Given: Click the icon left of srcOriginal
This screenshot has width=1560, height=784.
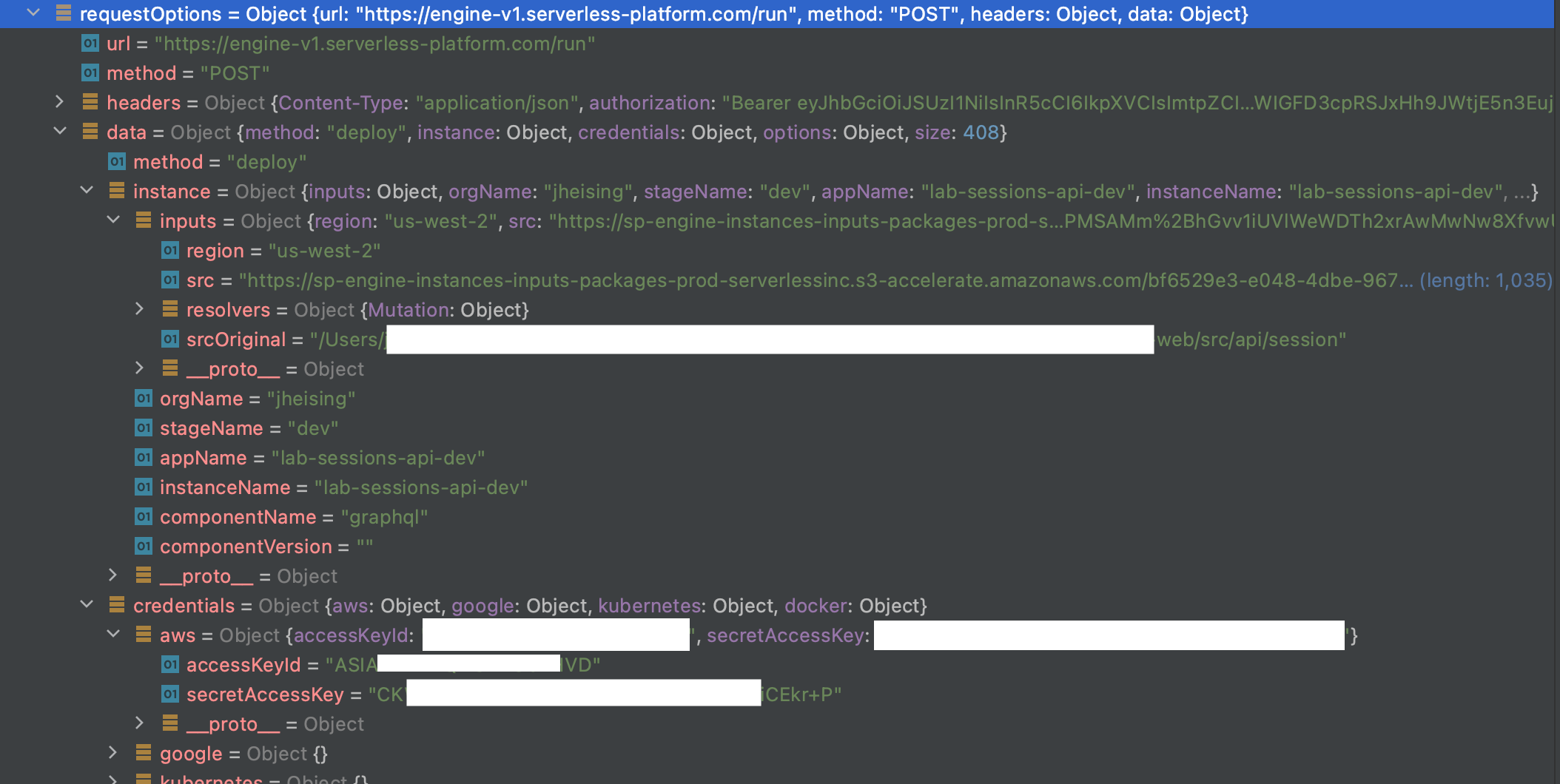Looking at the screenshot, I should (x=169, y=339).
